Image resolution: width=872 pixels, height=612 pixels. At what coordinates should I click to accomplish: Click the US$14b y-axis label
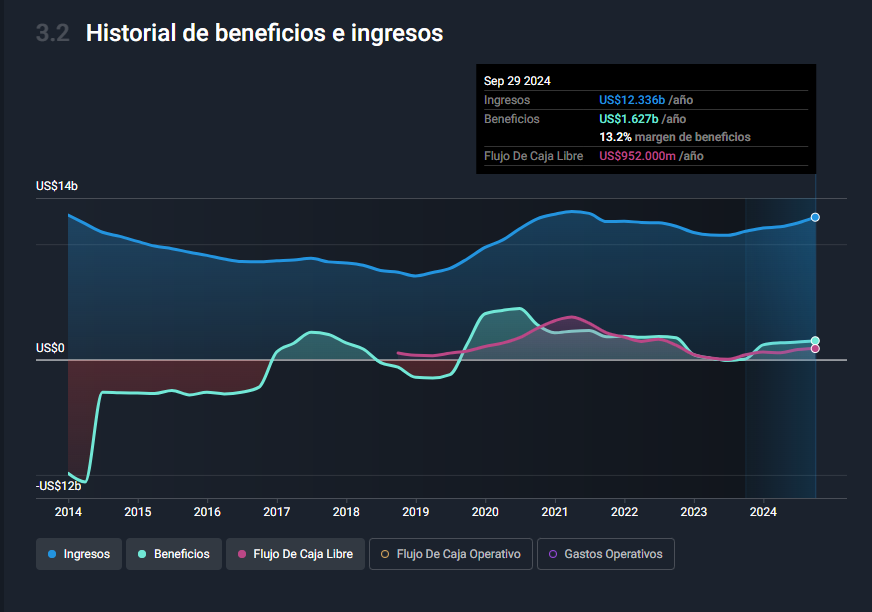(x=57, y=186)
